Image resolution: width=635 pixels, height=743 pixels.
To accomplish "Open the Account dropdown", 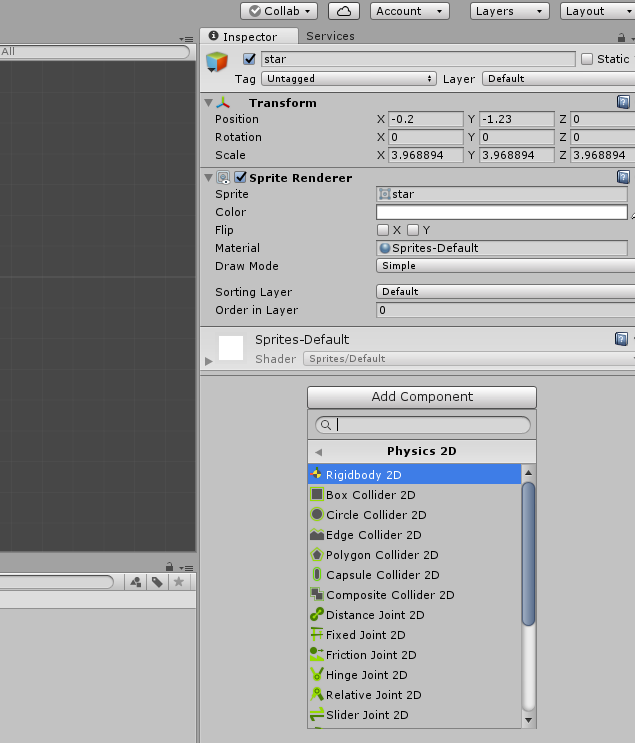I will click(409, 11).
